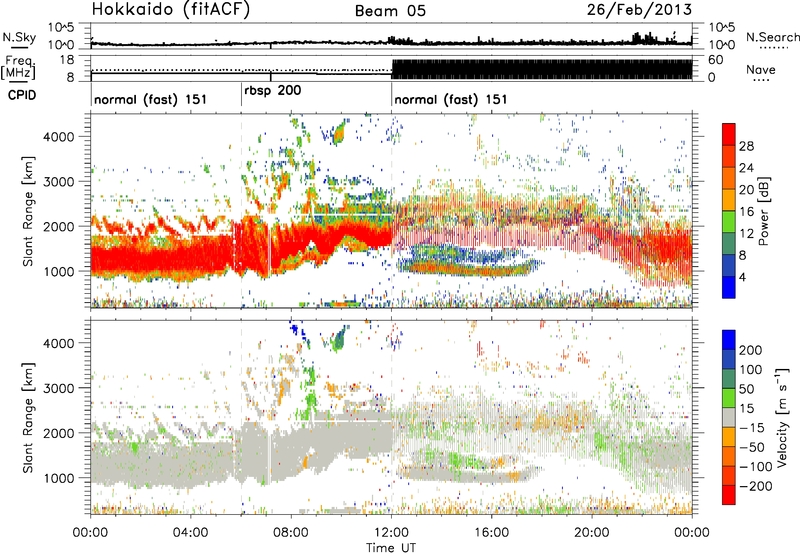The height and width of the screenshot is (554, 800).
Task: Click the "4" label on Power color bar
Action: coord(743,278)
